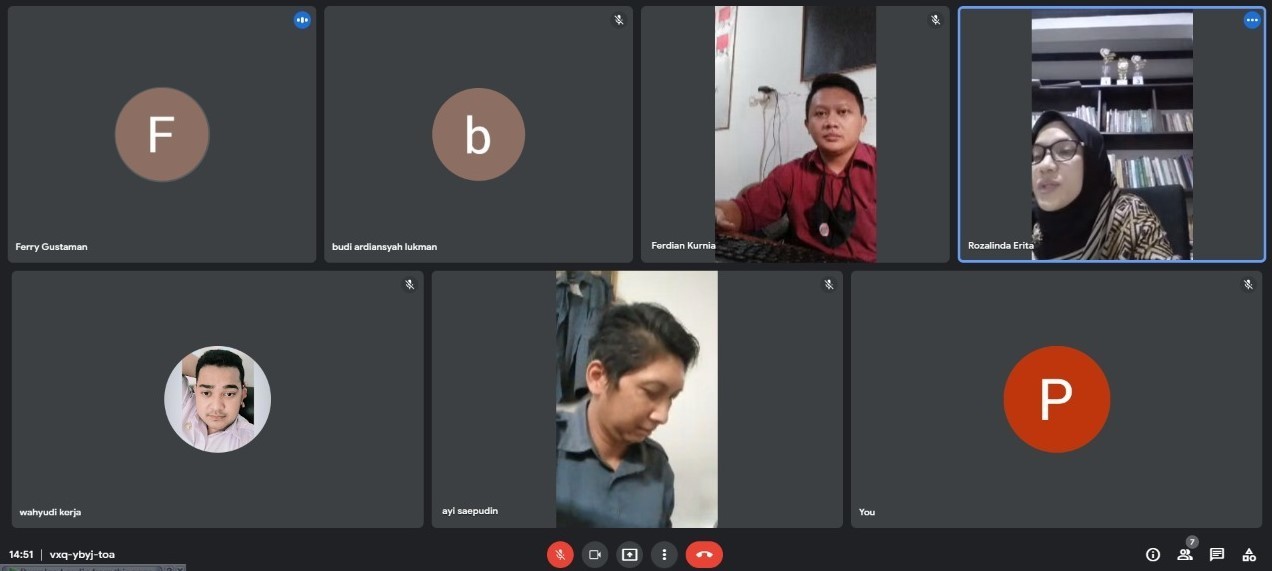Screen dimensions: 1272x571
Task: Open the three-dot more options menu
Action: pos(664,554)
